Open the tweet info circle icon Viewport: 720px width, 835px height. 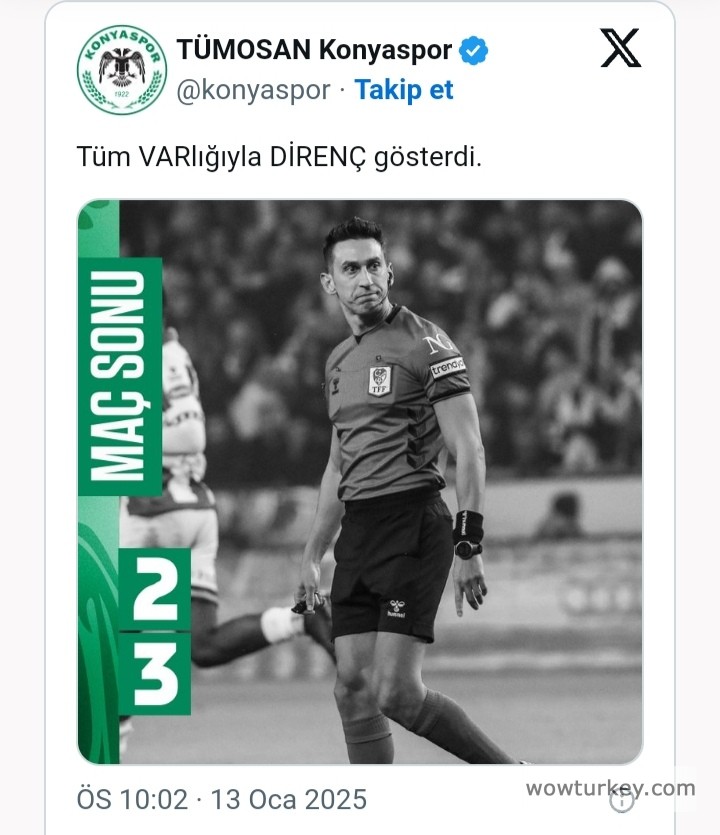point(621,800)
